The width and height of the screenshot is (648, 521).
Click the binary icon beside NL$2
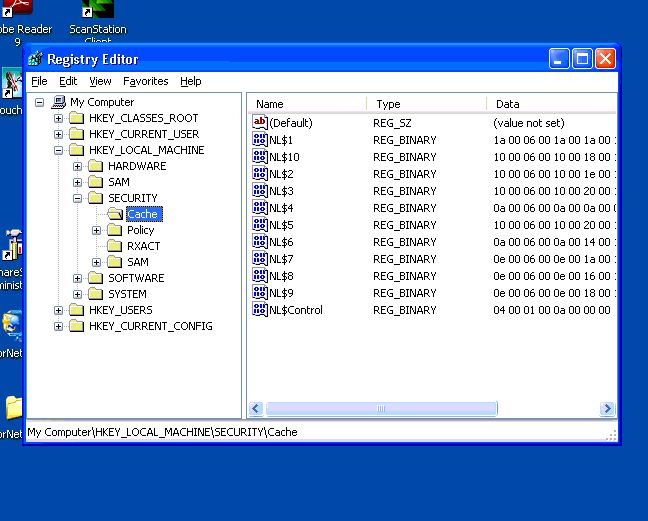pos(260,174)
